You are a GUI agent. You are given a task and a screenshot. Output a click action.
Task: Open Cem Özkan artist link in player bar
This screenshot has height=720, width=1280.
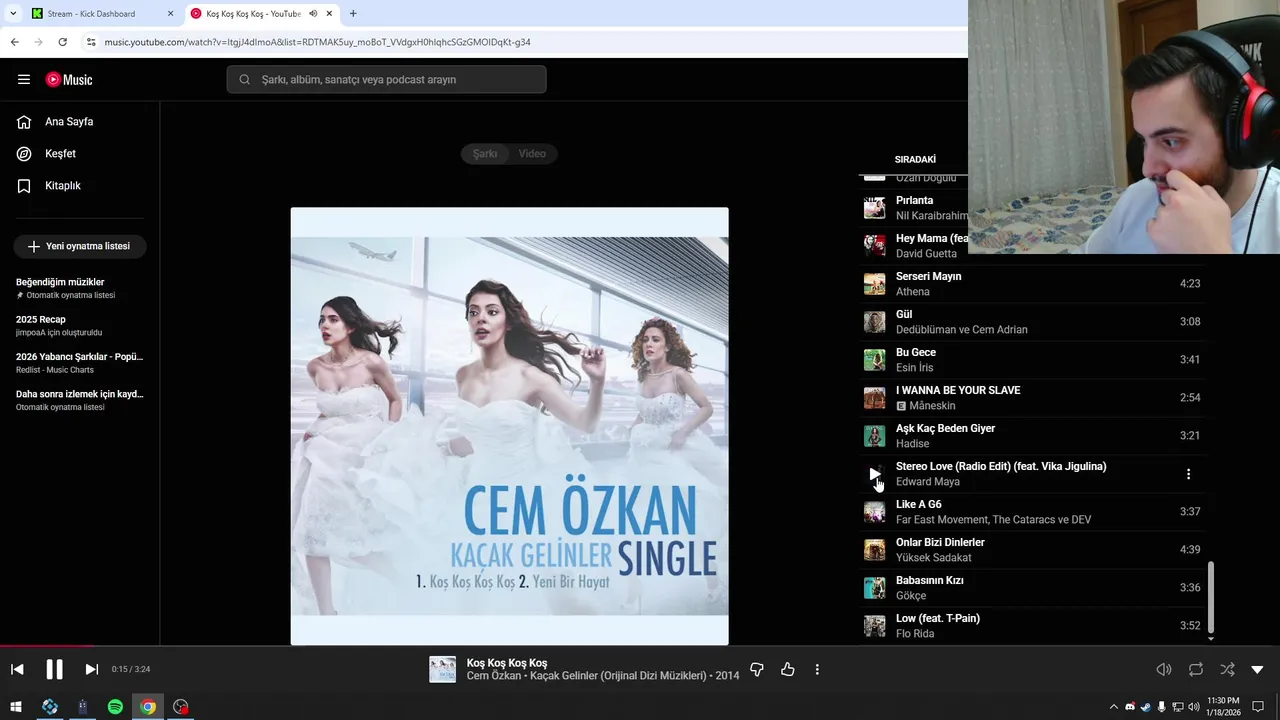point(494,676)
